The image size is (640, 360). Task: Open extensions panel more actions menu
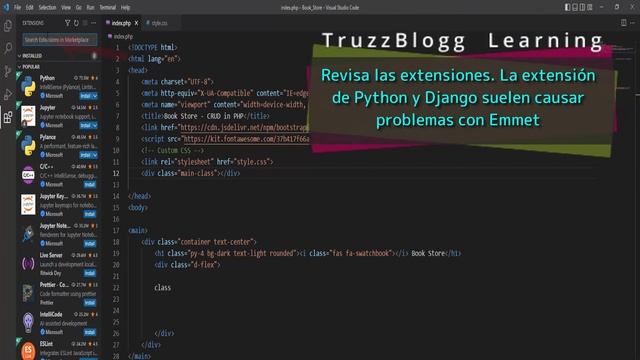[94, 23]
